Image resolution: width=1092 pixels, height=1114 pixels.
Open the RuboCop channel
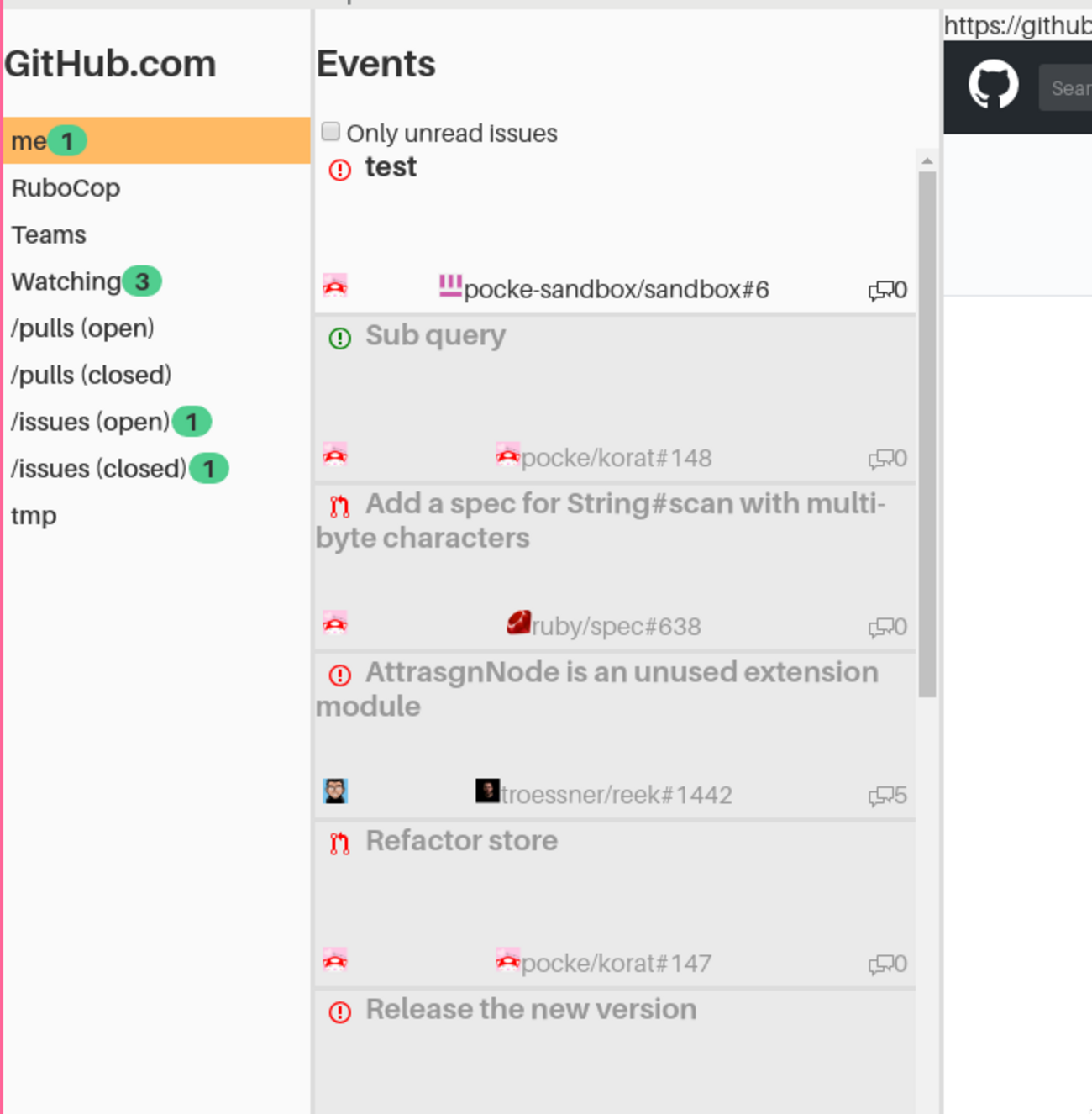point(66,188)
